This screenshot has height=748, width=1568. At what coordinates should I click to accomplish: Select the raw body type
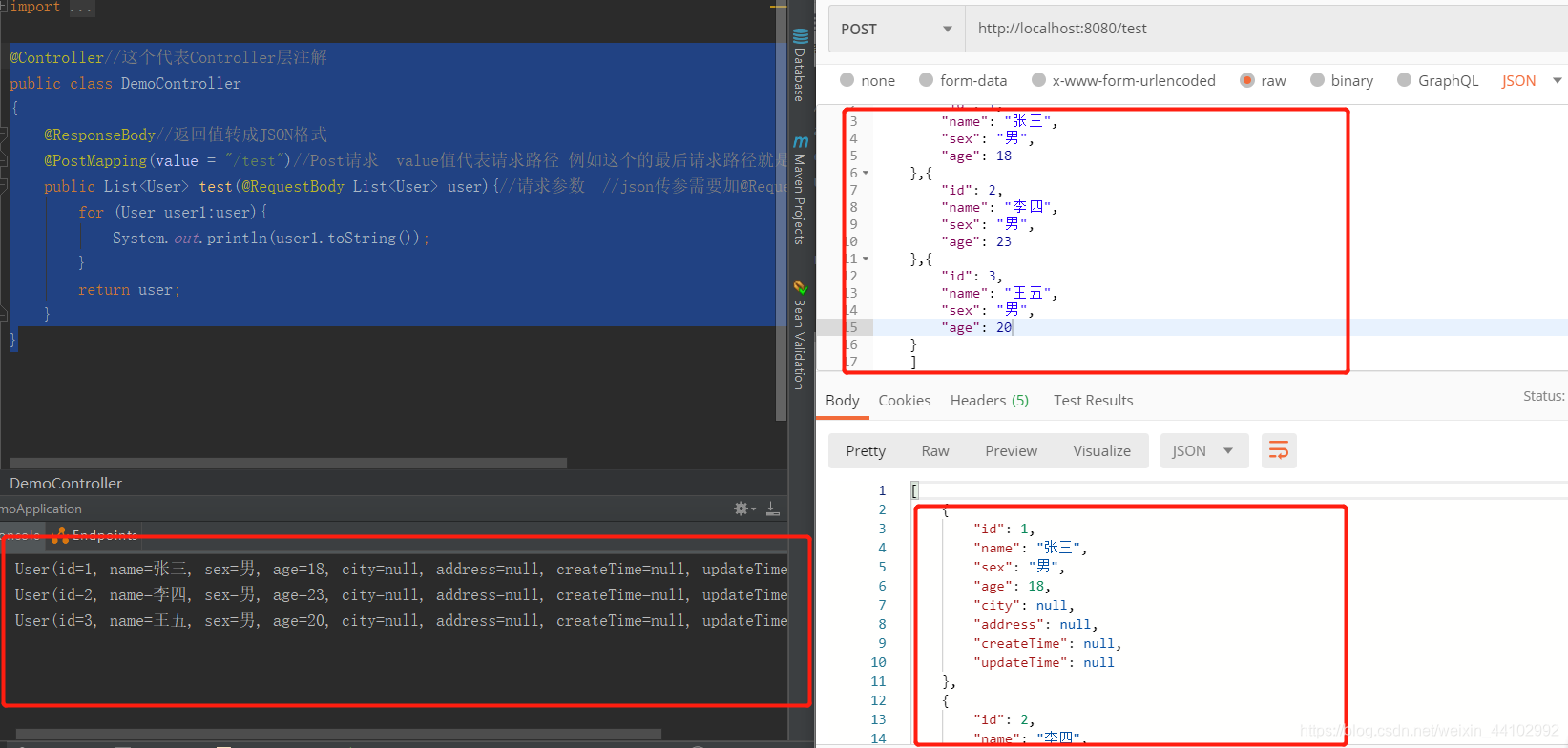1263,80
